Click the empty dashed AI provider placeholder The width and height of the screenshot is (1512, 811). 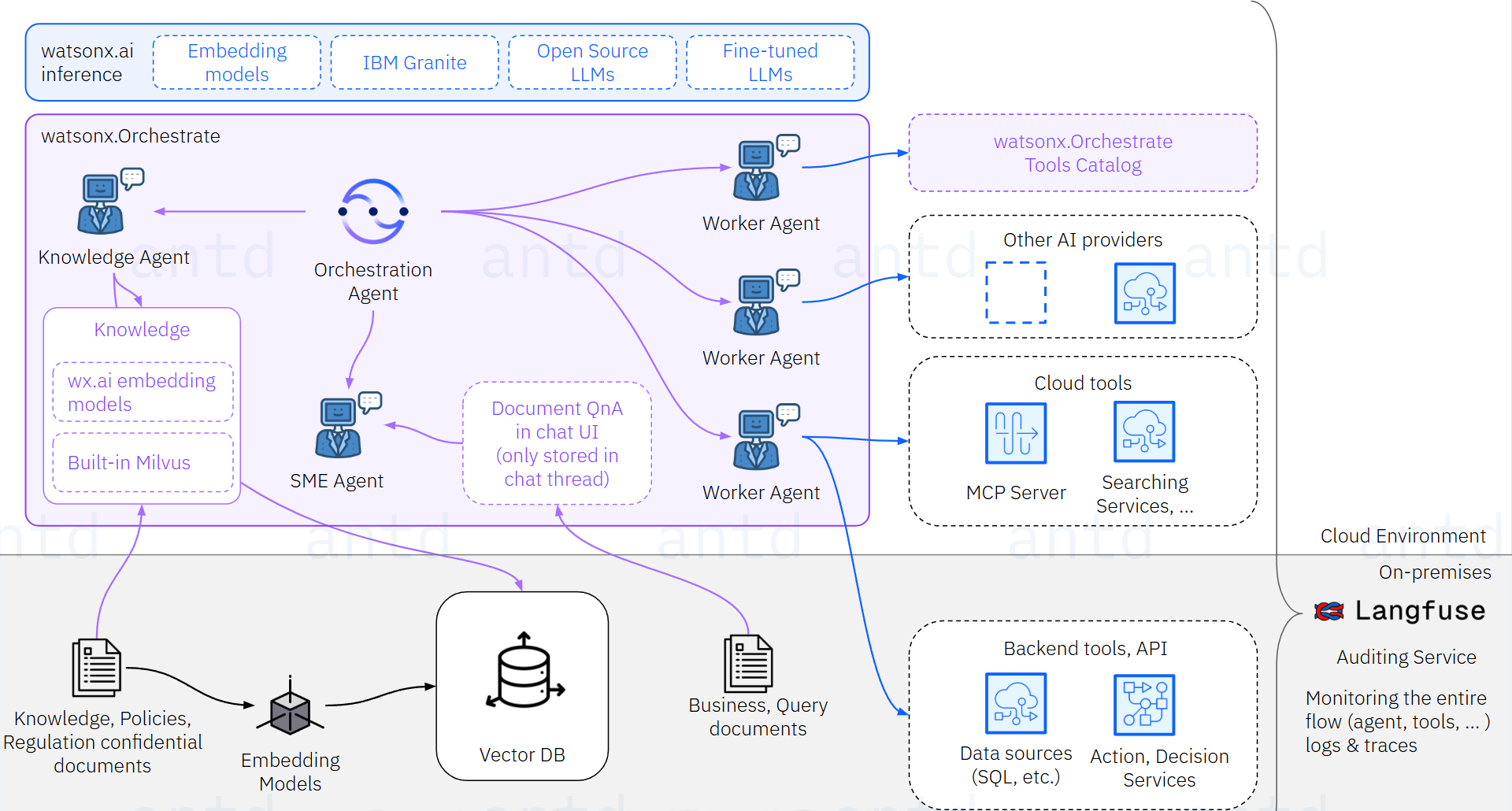click(x=1015, y=293)
